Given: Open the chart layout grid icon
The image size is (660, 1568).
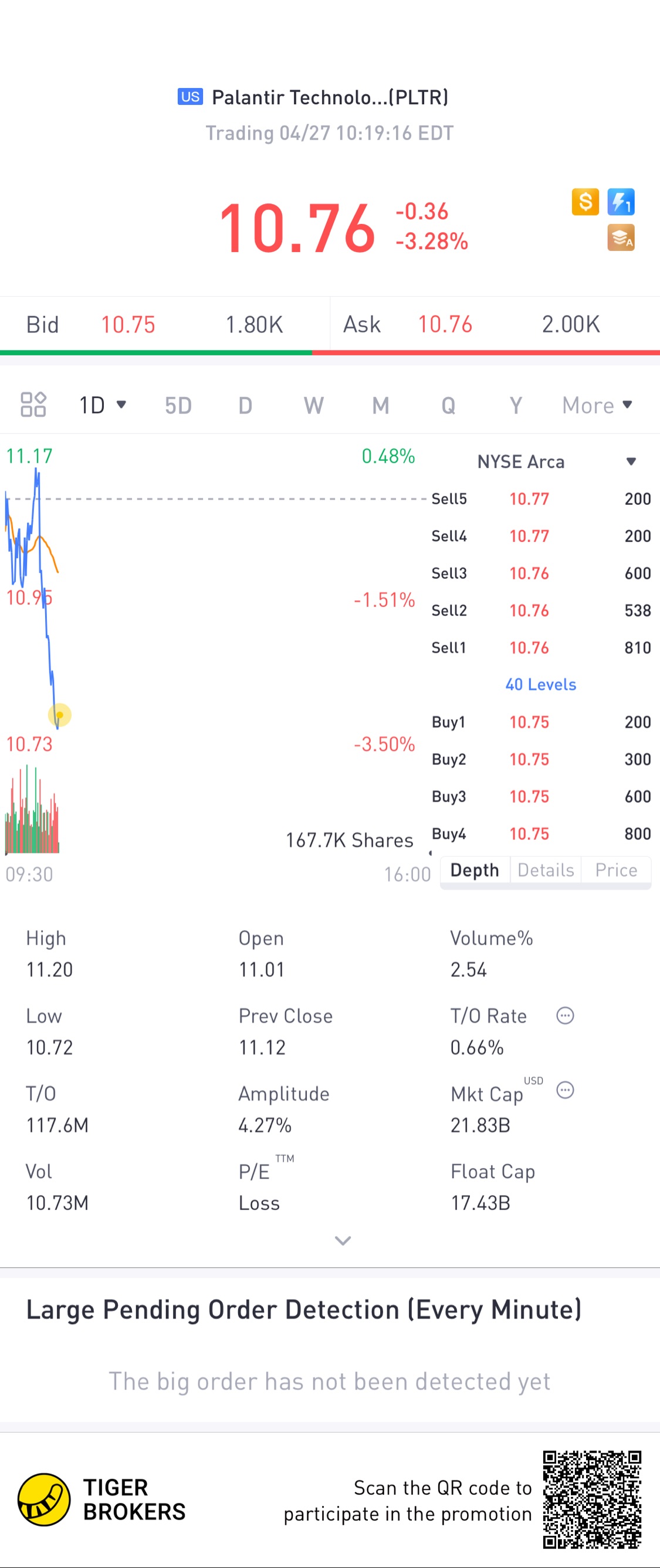Looking at the screenshot, I should click(33, 405).
